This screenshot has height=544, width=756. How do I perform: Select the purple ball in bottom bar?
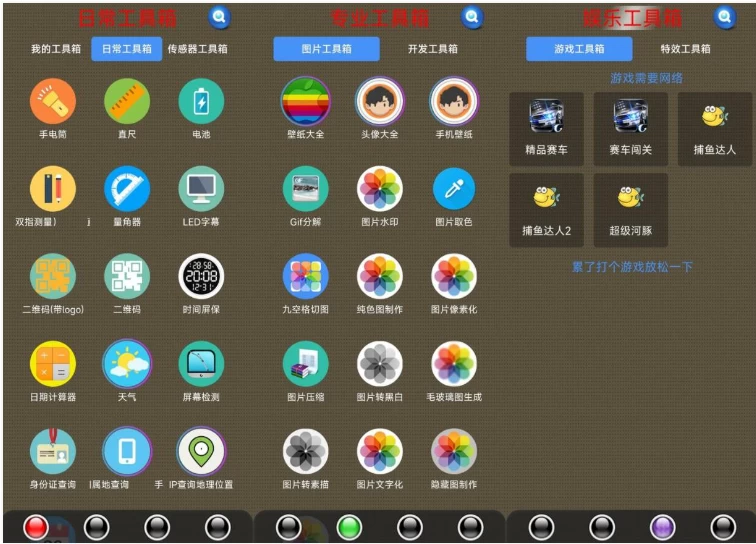click(x=662, y=527)
